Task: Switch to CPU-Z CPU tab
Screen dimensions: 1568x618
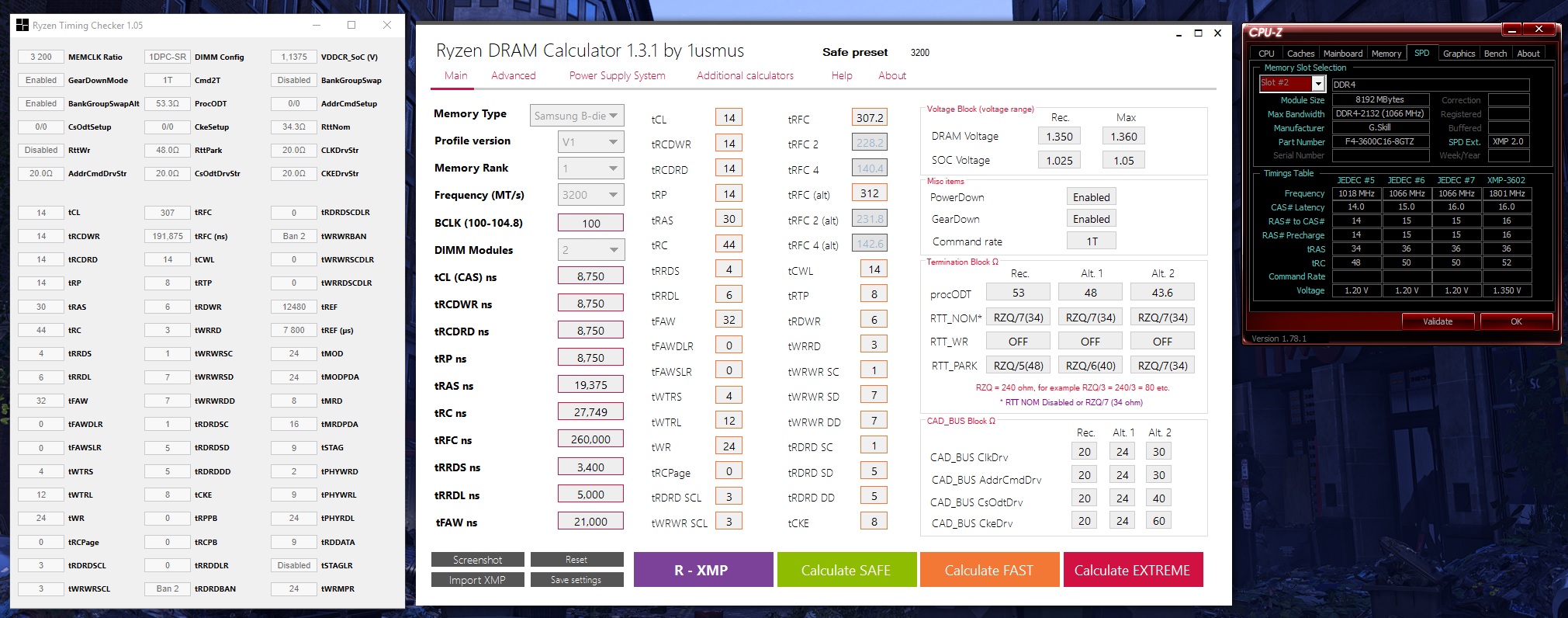Action: [1266, 54]
